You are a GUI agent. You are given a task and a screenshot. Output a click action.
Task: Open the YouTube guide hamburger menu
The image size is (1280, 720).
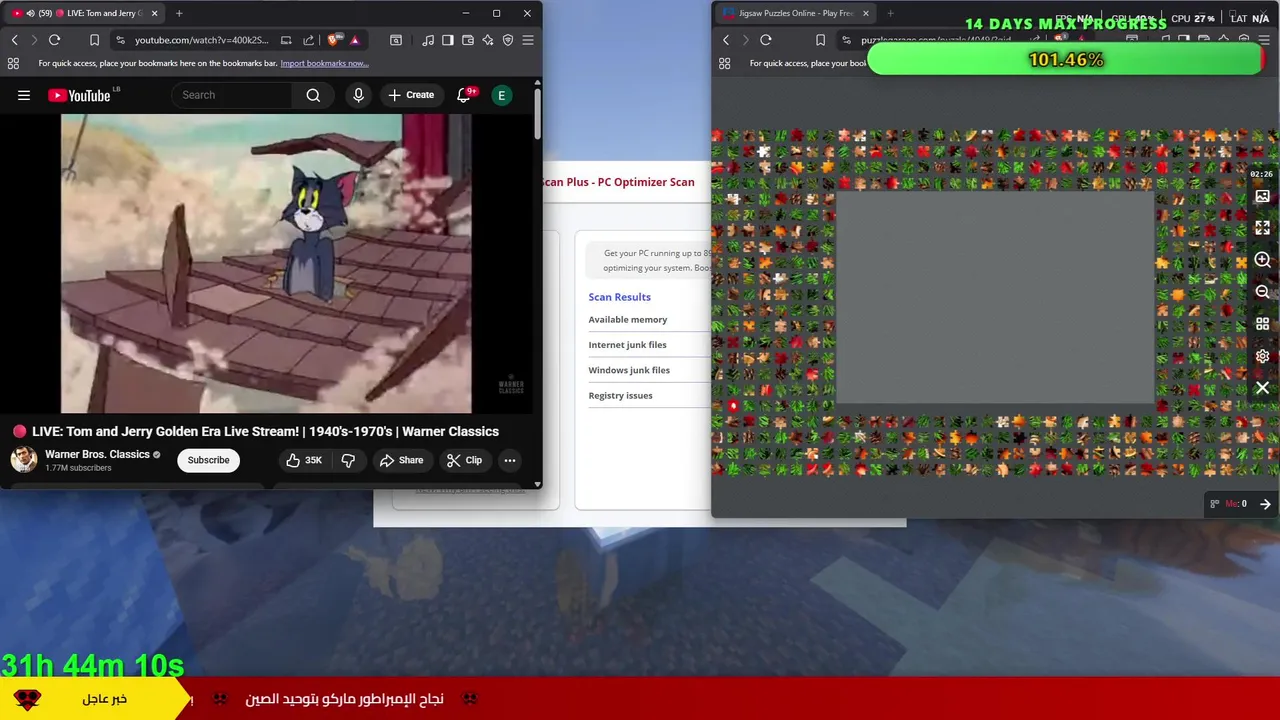coord(24,95)
